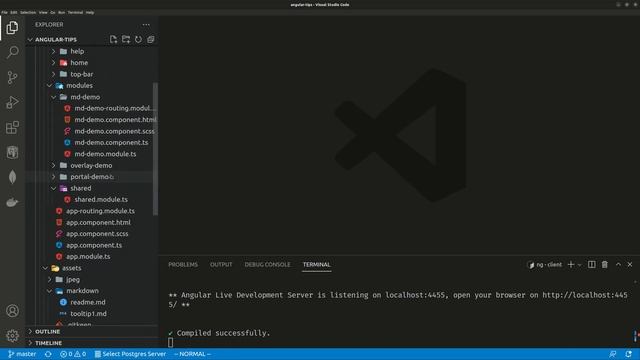640x360 pixels.
Task: Open the Manage gear icon
Action: pos(12,336)
